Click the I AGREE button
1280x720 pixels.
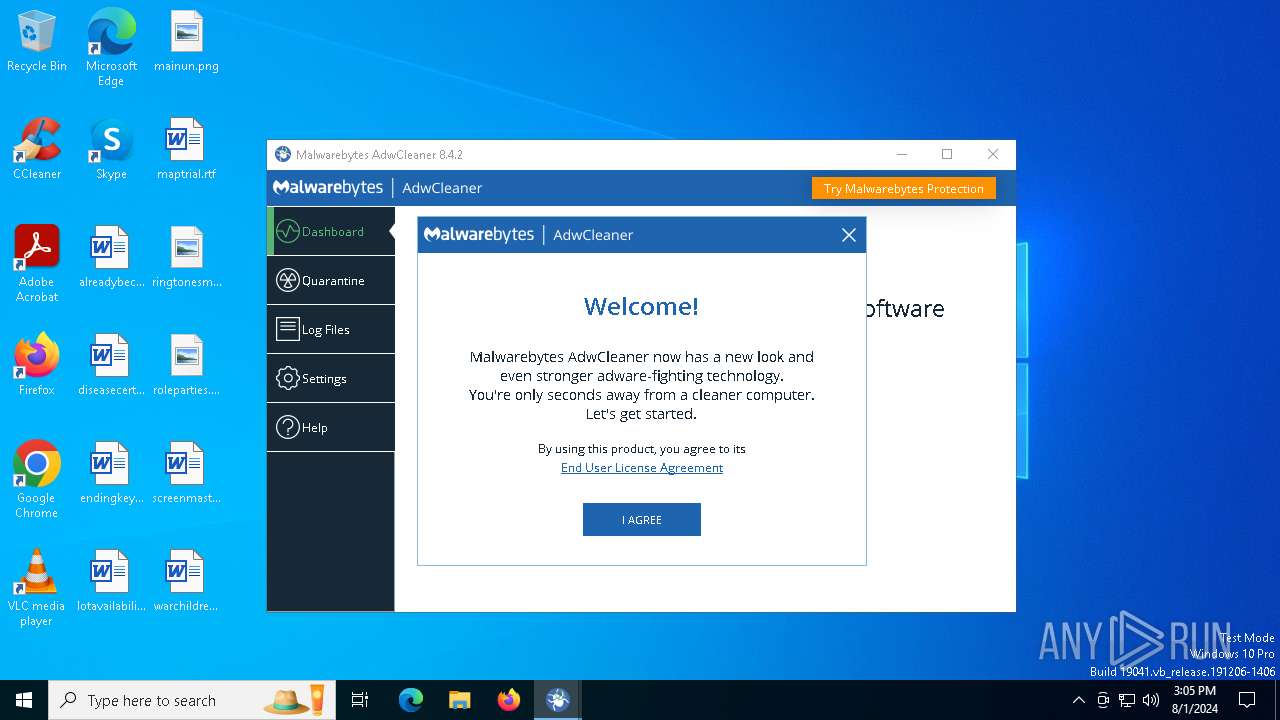pos(642,520)
